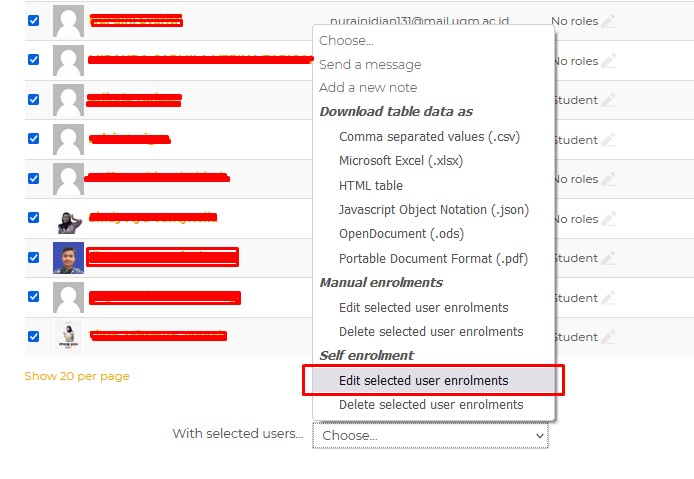Deselect the checkbox next to the hijab-photo user
Viewport: 694px width, 479px height.
coord(33,218)
